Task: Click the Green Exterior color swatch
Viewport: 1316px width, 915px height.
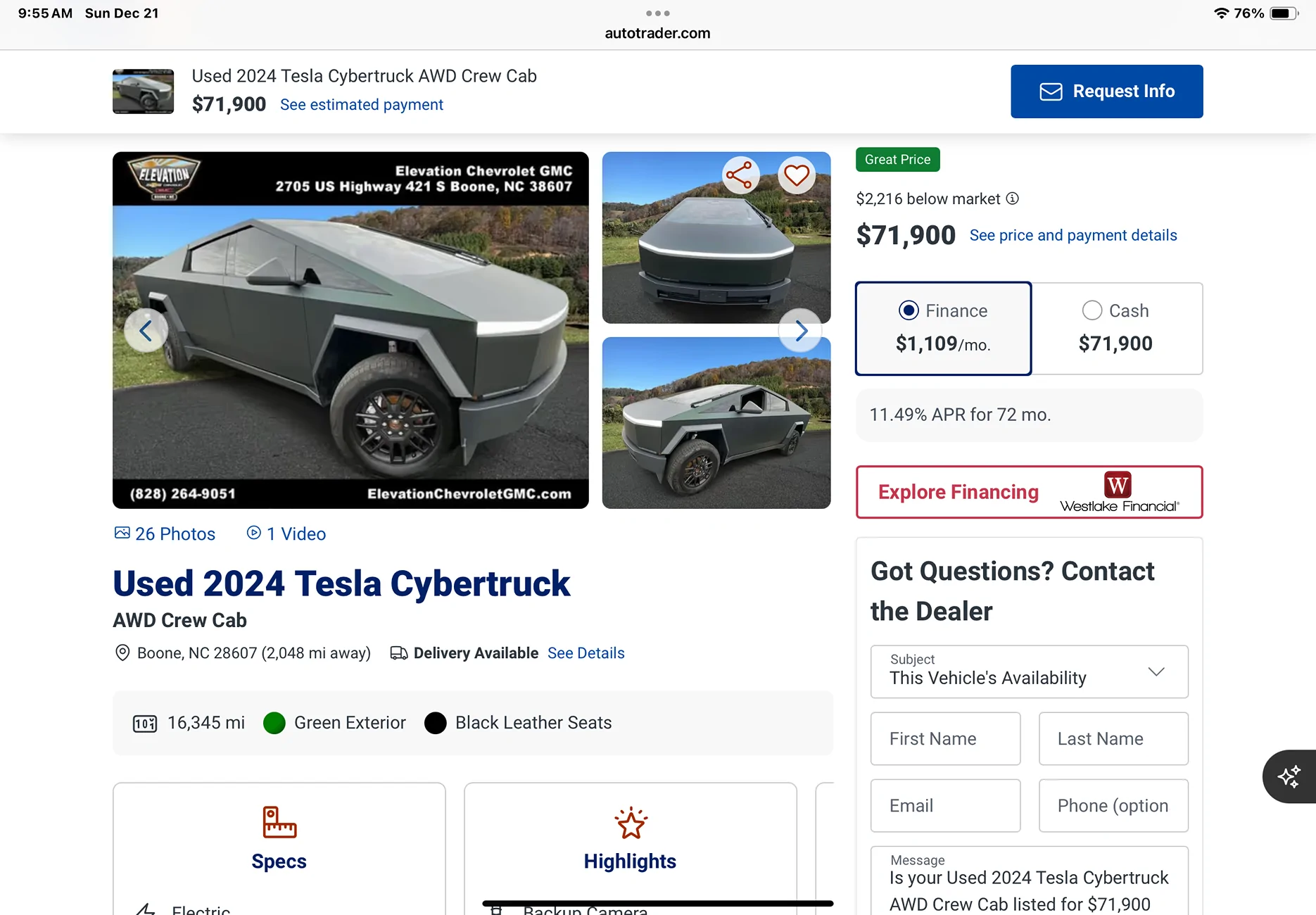Action: click(x=274, y=723)
